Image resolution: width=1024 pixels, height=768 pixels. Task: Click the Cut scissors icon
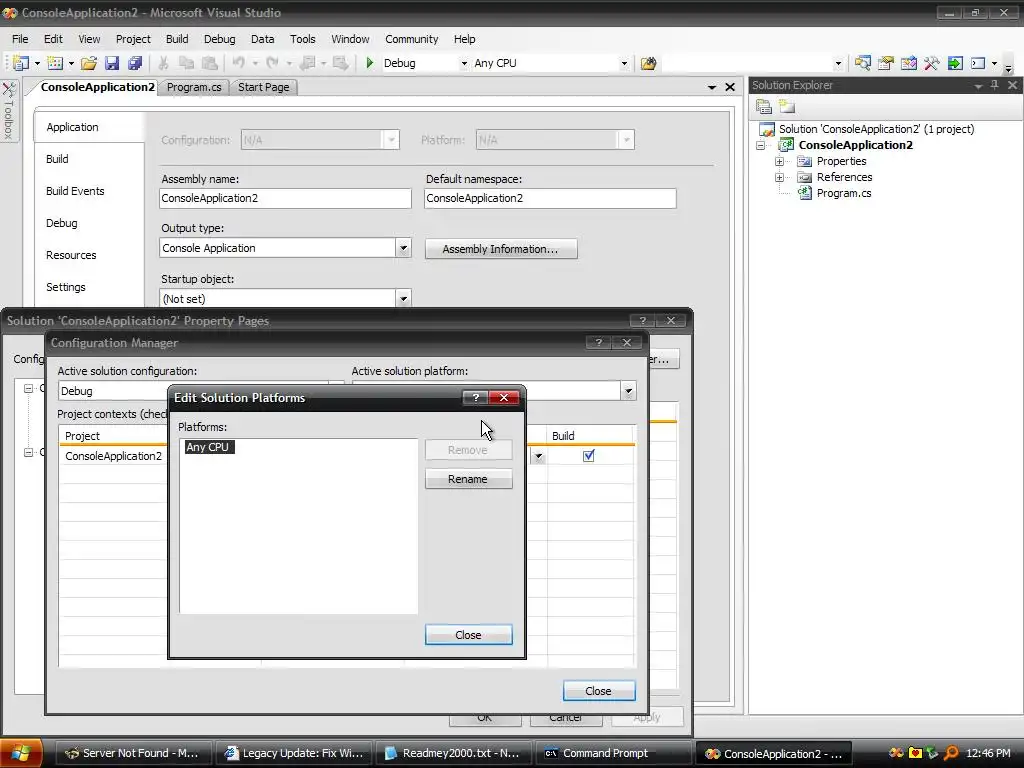(x=163, y=63)
